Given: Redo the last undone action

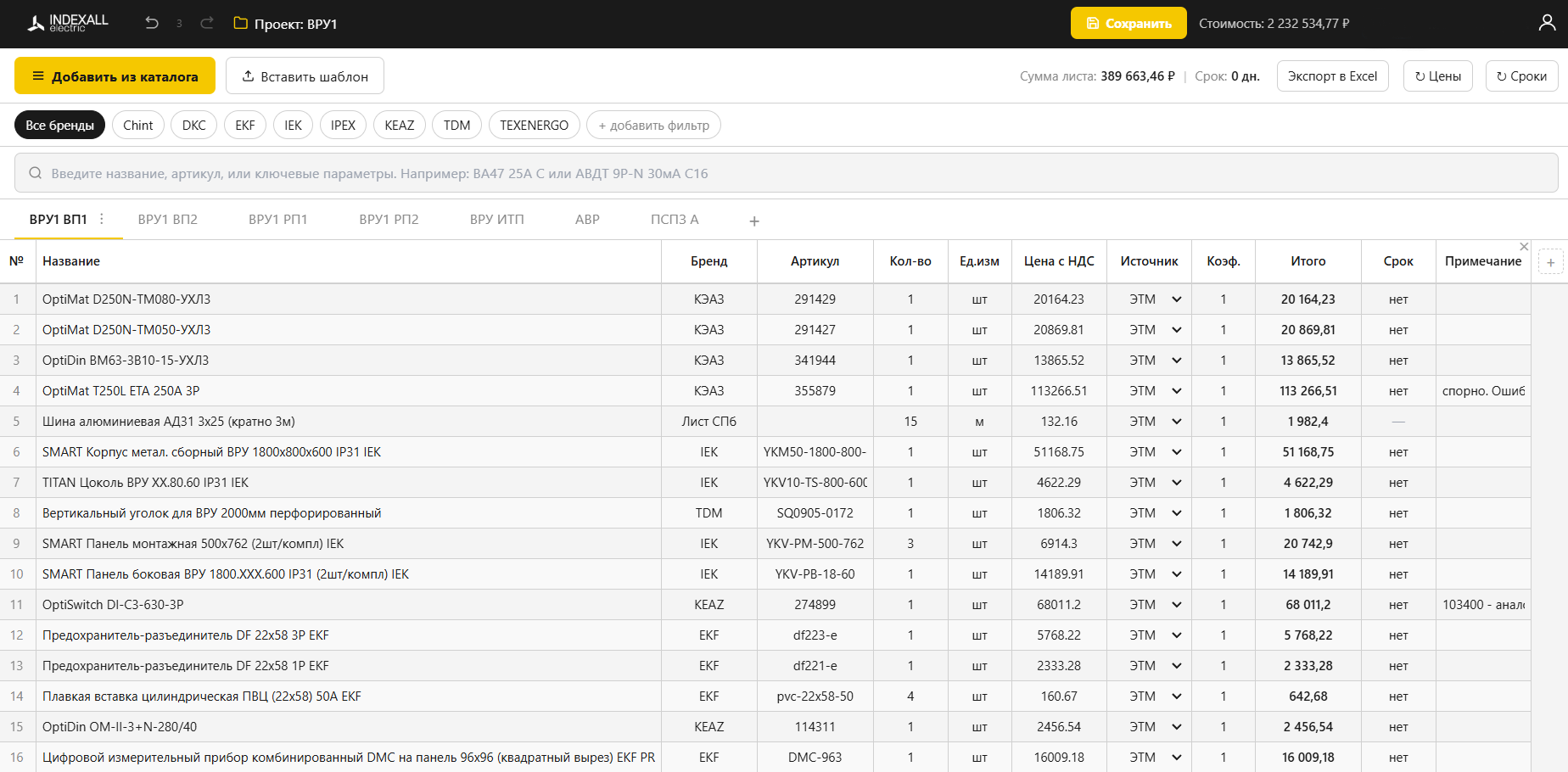Looking at the screenshot, I should [x=207, y=23].
